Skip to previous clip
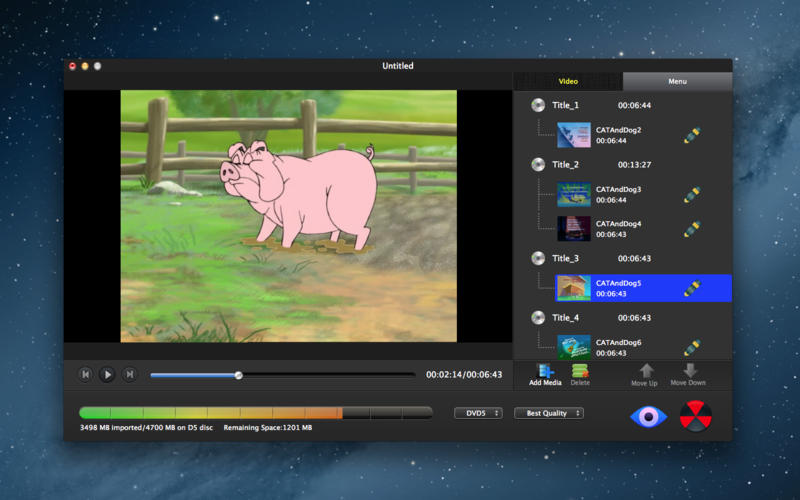 (x=85, y=374)
